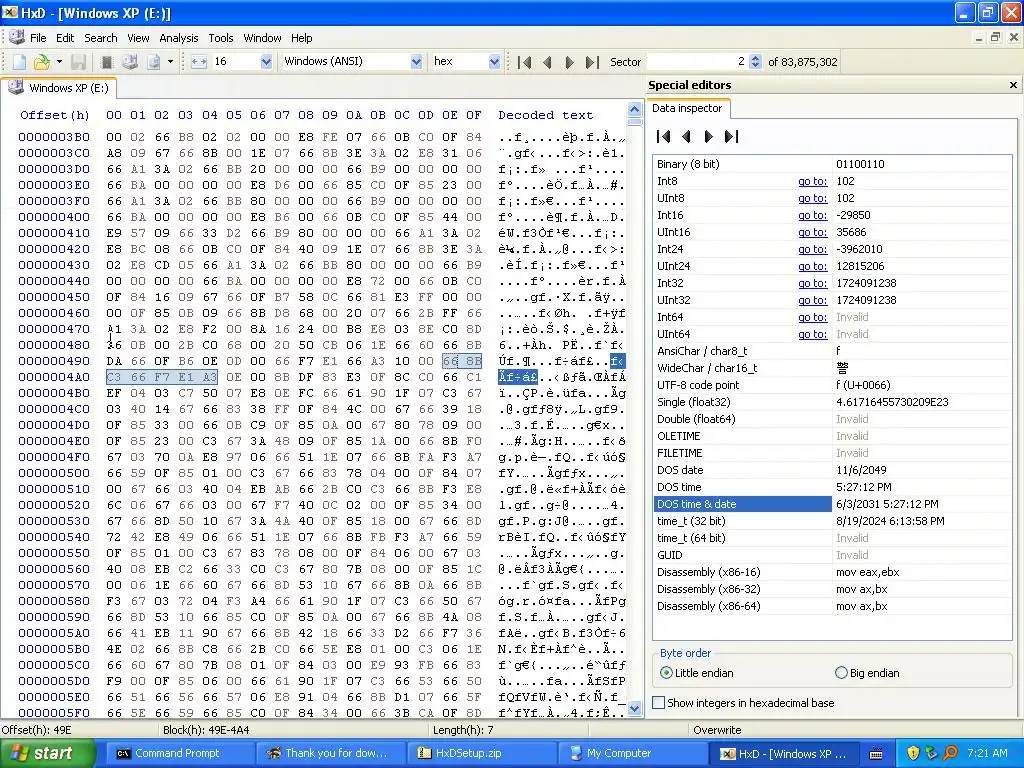Click the Open disk image icon
The width and height of the screenshot is (1024, 768).
tap(153, 62)
